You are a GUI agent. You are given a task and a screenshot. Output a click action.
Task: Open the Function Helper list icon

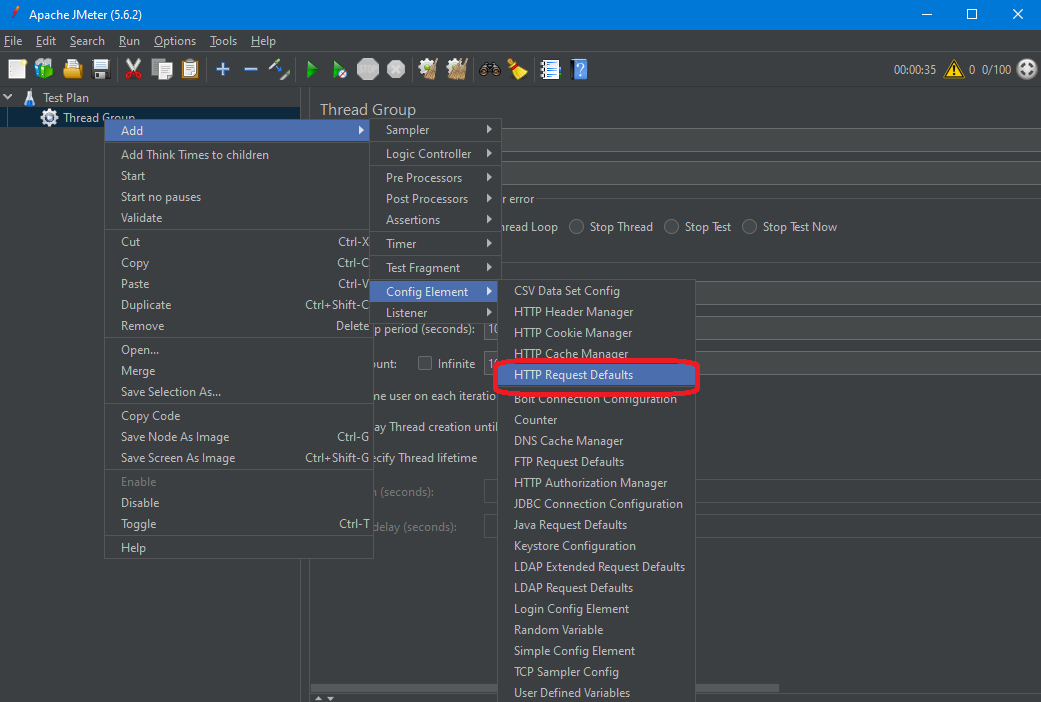(x=550, y=69)
